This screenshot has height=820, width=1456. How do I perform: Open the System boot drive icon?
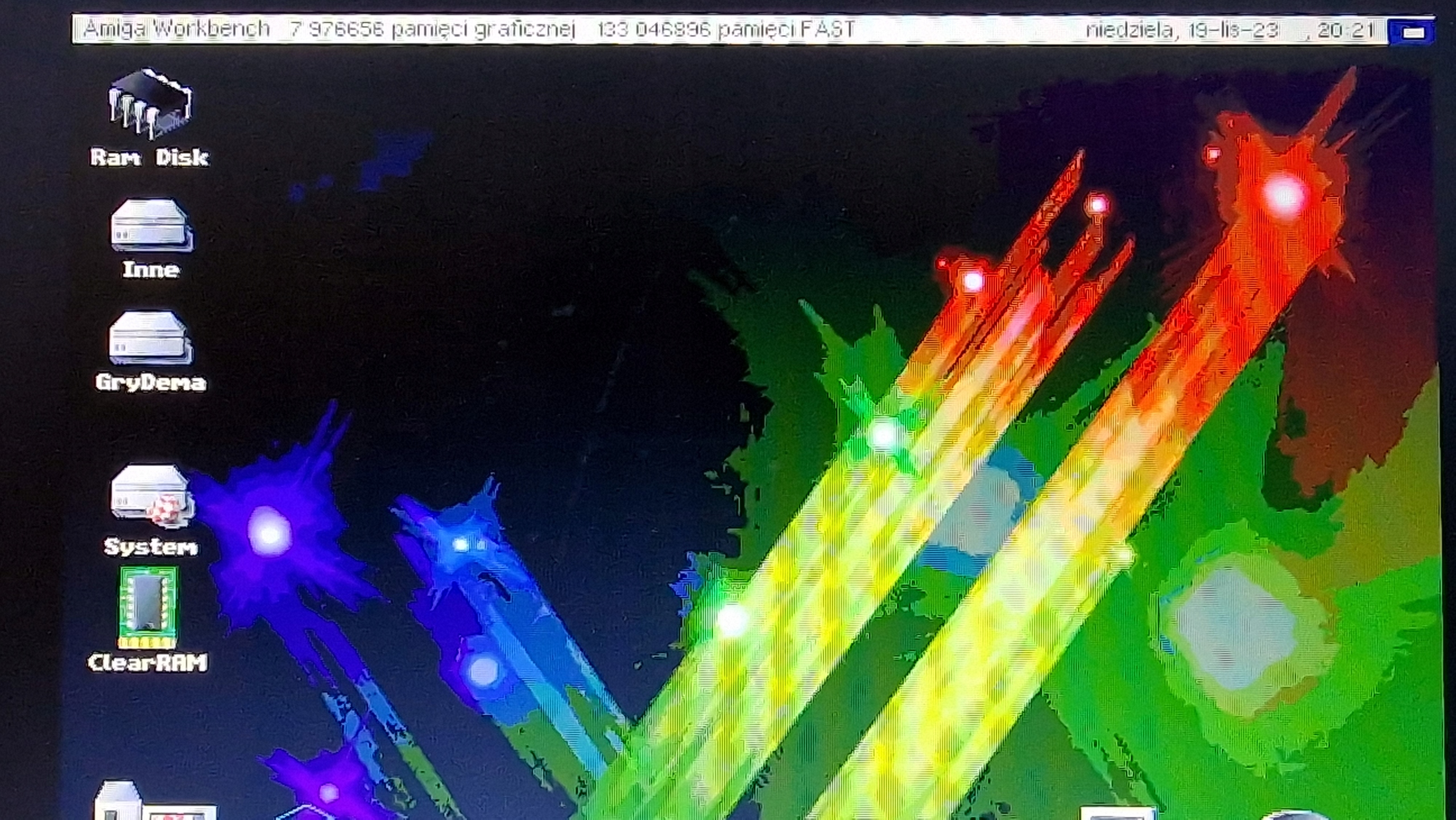[152, 494]
